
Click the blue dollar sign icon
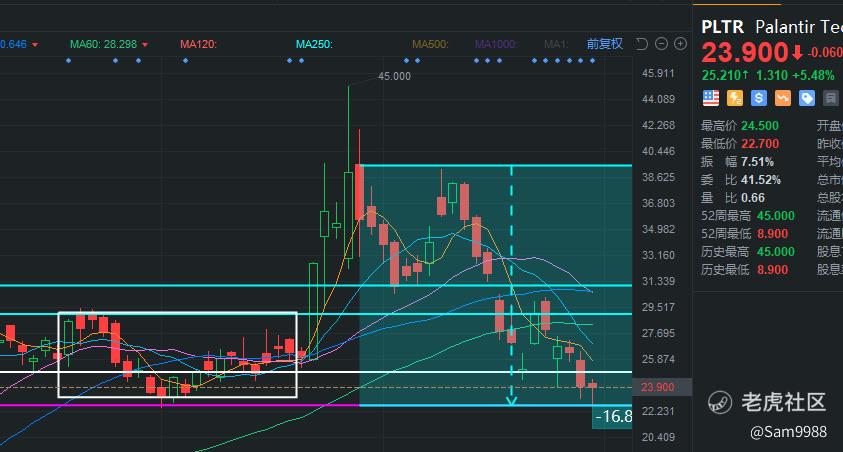759,98
